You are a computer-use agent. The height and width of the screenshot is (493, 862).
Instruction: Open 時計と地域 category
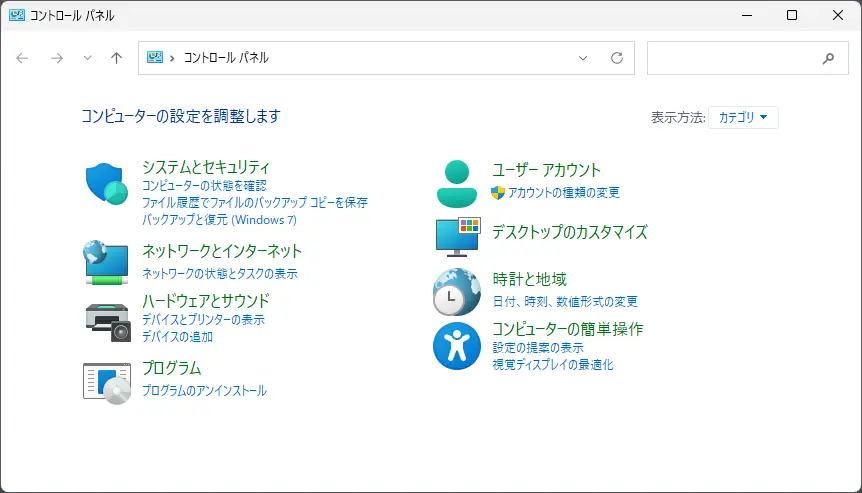tap(529, 279)
